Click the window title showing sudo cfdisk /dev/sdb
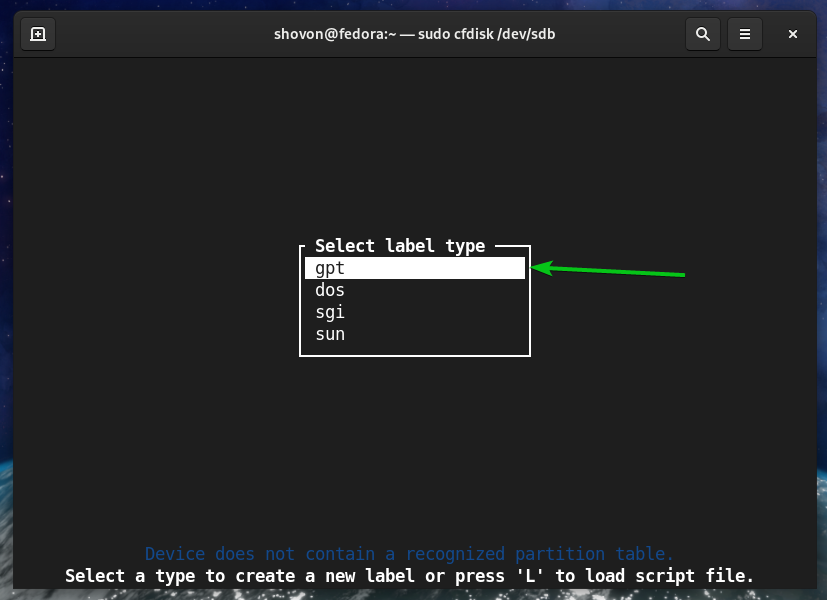The image size is (827, 600). tap(413, 34)
